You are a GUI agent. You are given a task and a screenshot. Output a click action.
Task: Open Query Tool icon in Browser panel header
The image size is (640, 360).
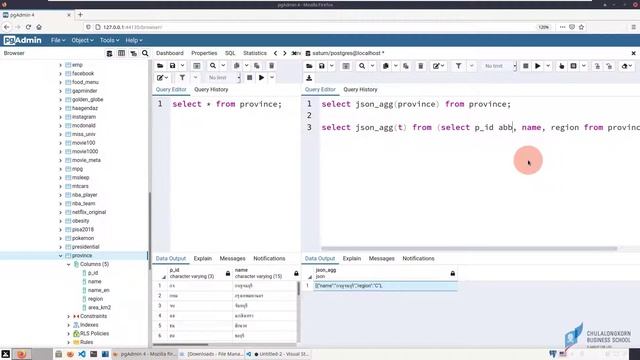(x=109, y=53)
